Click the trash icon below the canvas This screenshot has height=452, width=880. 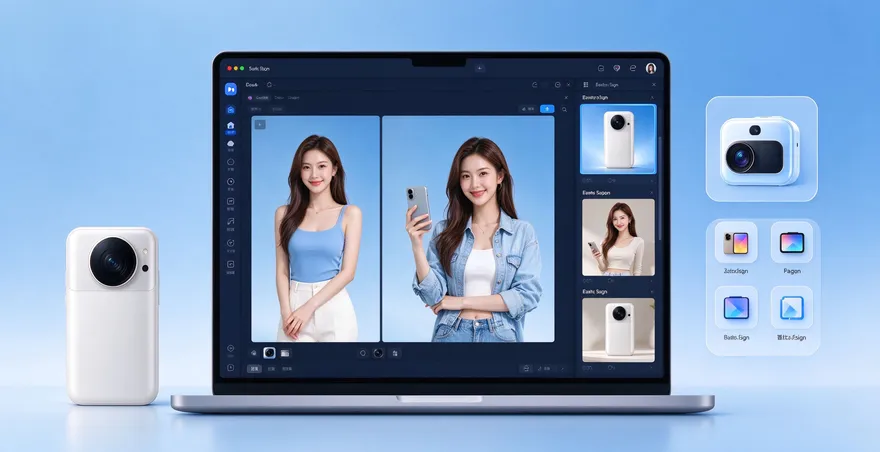pyautogui.click(x=395, y=353)
